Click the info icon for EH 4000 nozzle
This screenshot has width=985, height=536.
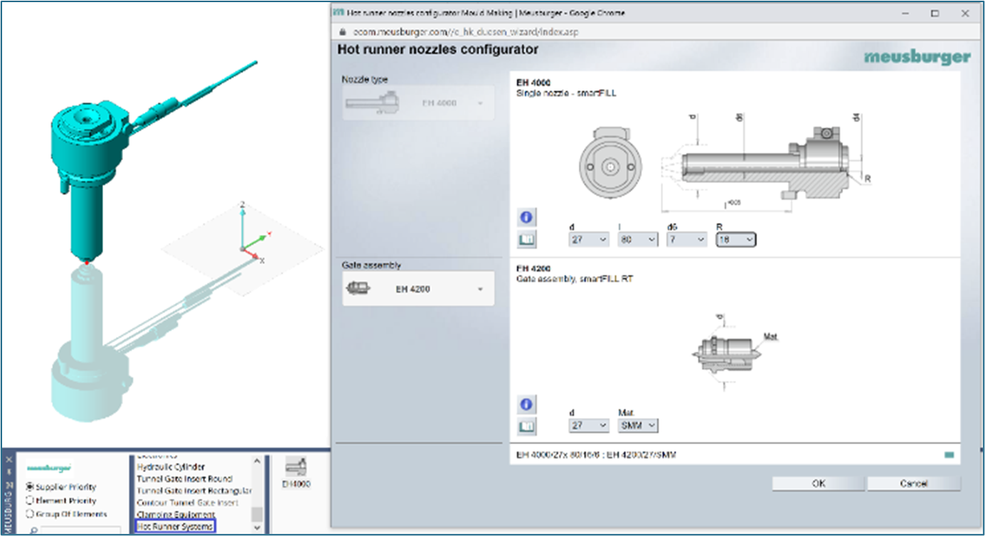526,218
